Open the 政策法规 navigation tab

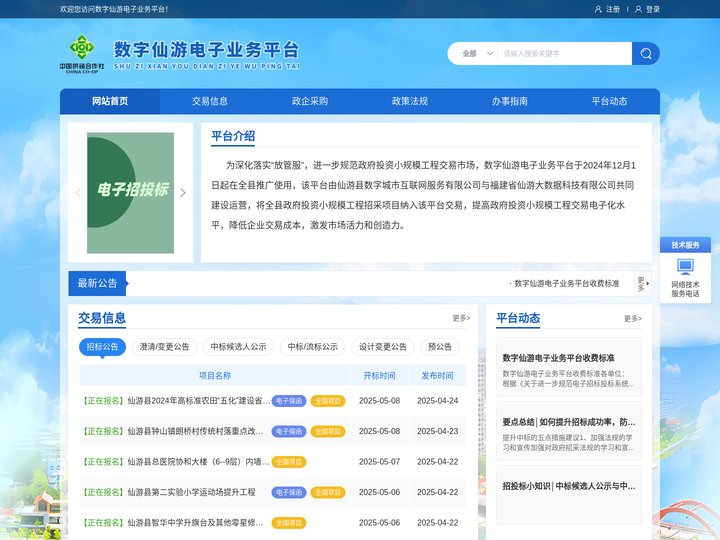click(x=410, y=101)
